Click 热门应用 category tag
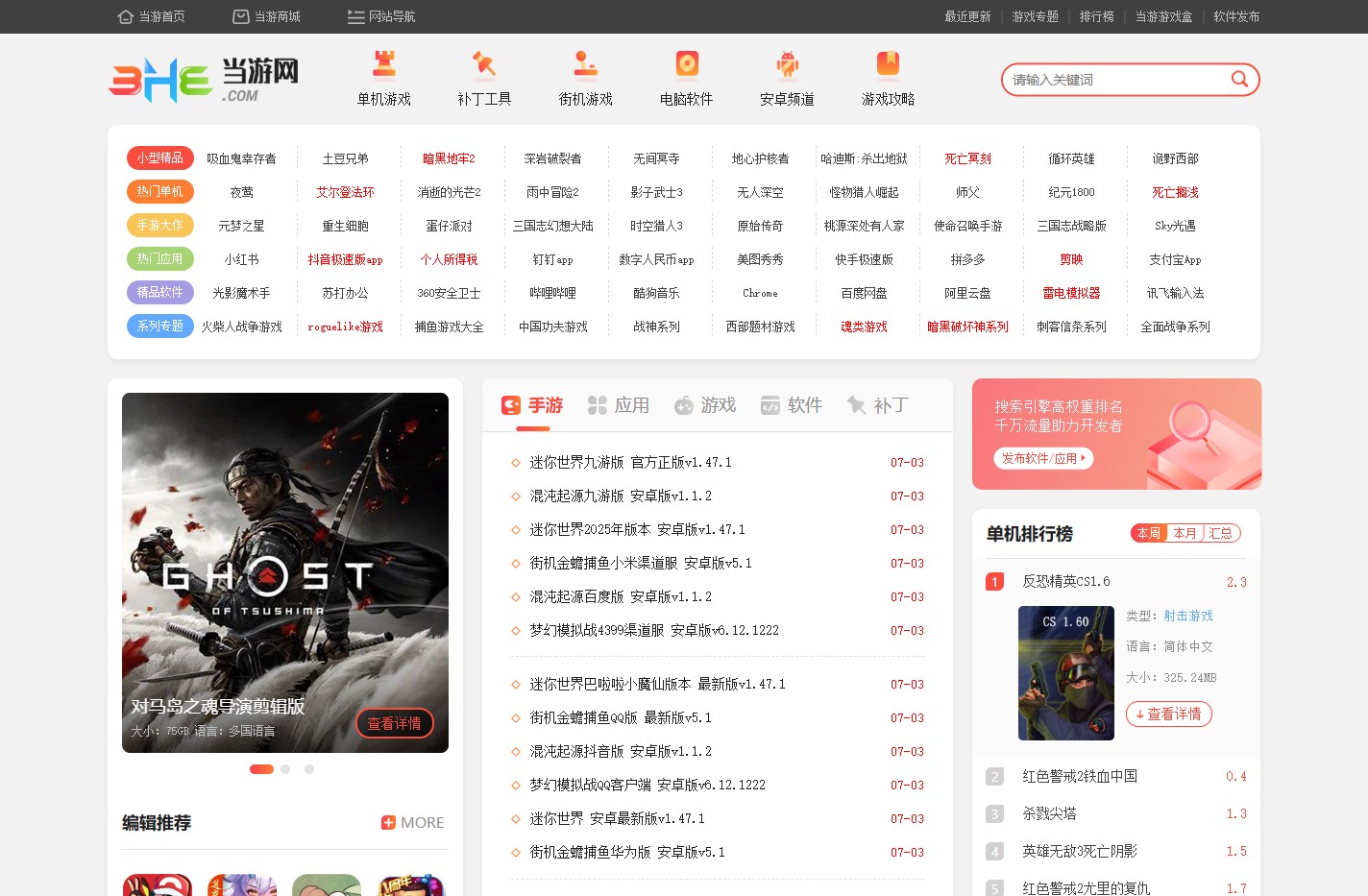This screenshot has width=1368, height=896. click(x=159, y=258)
